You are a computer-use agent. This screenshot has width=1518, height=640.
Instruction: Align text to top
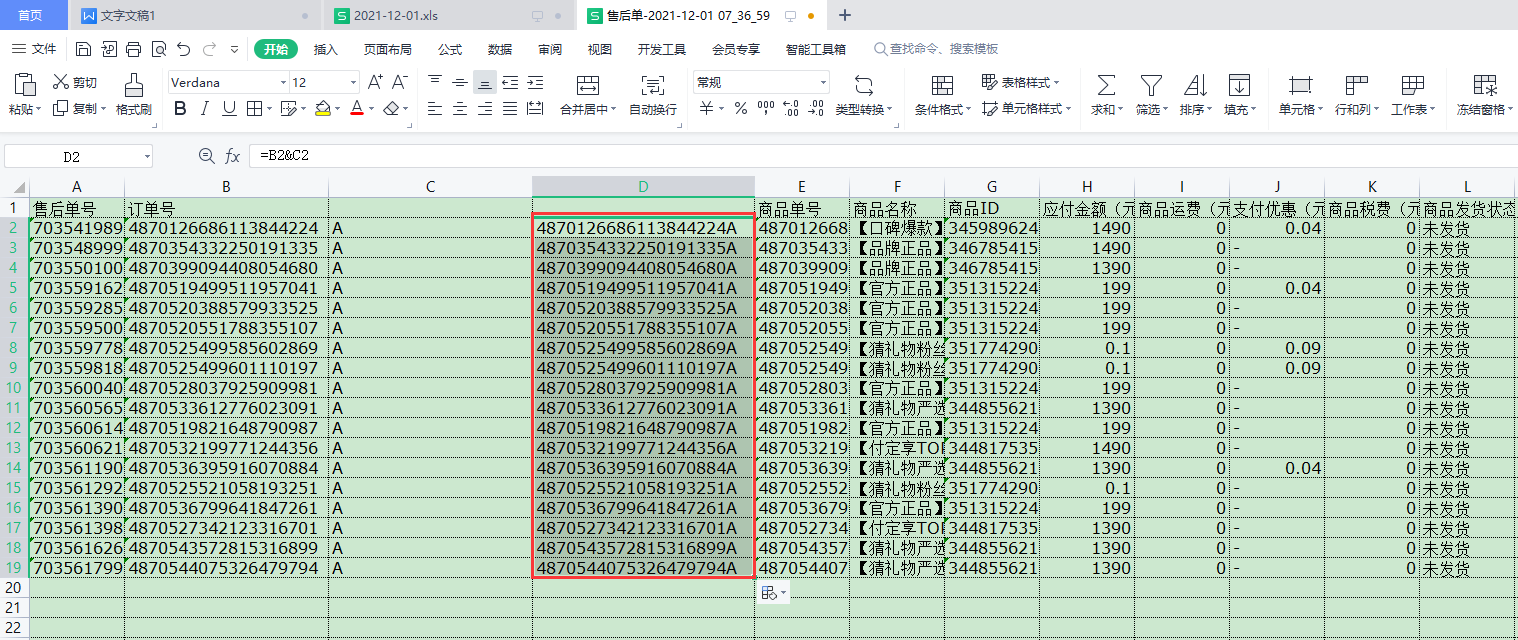tap(435, 82)
